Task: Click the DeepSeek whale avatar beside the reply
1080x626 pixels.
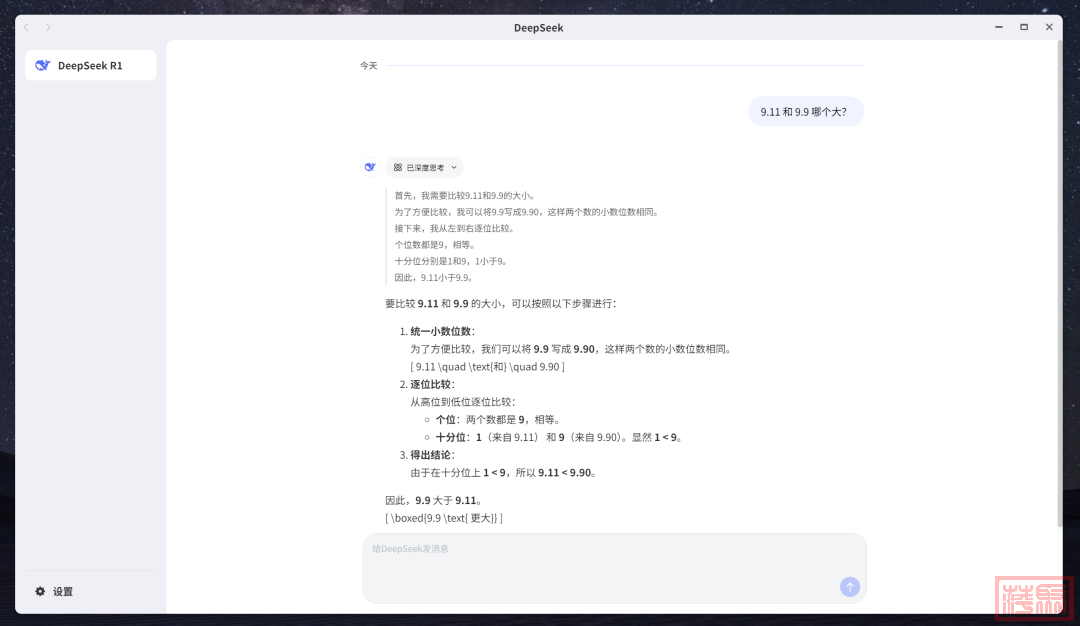Action: tap(370, 167)
